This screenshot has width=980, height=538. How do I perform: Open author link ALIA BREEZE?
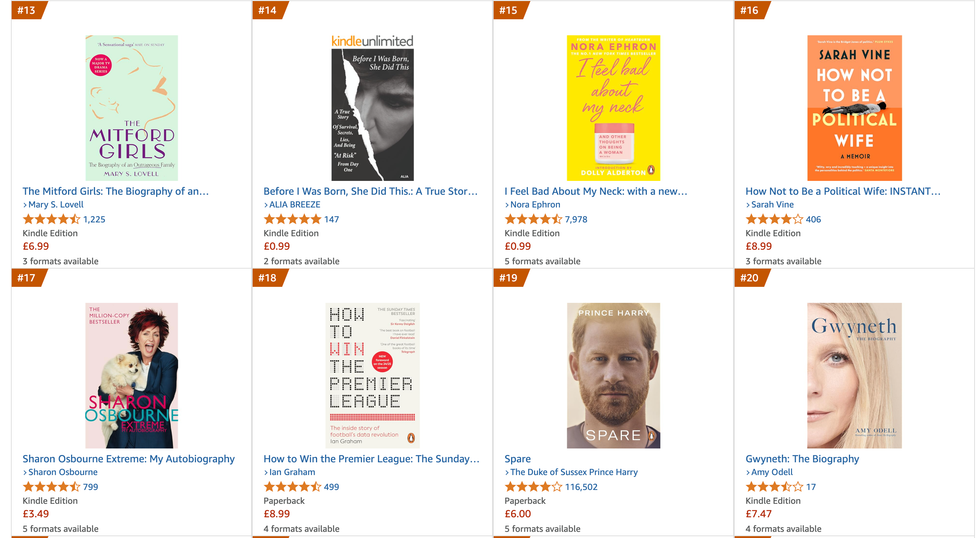[294, 205]
